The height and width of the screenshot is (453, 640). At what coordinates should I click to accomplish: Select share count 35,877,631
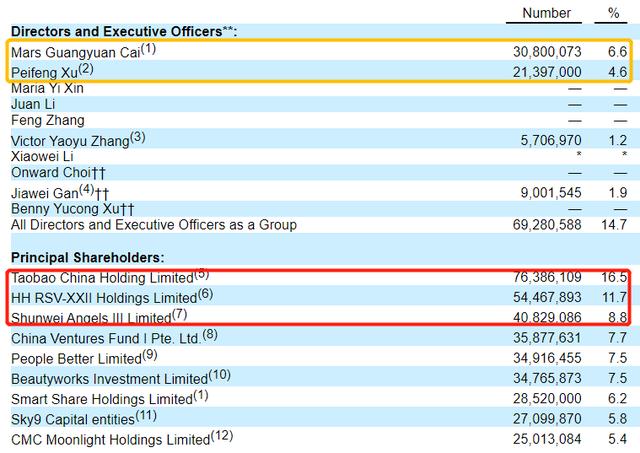tap(547, 338)
